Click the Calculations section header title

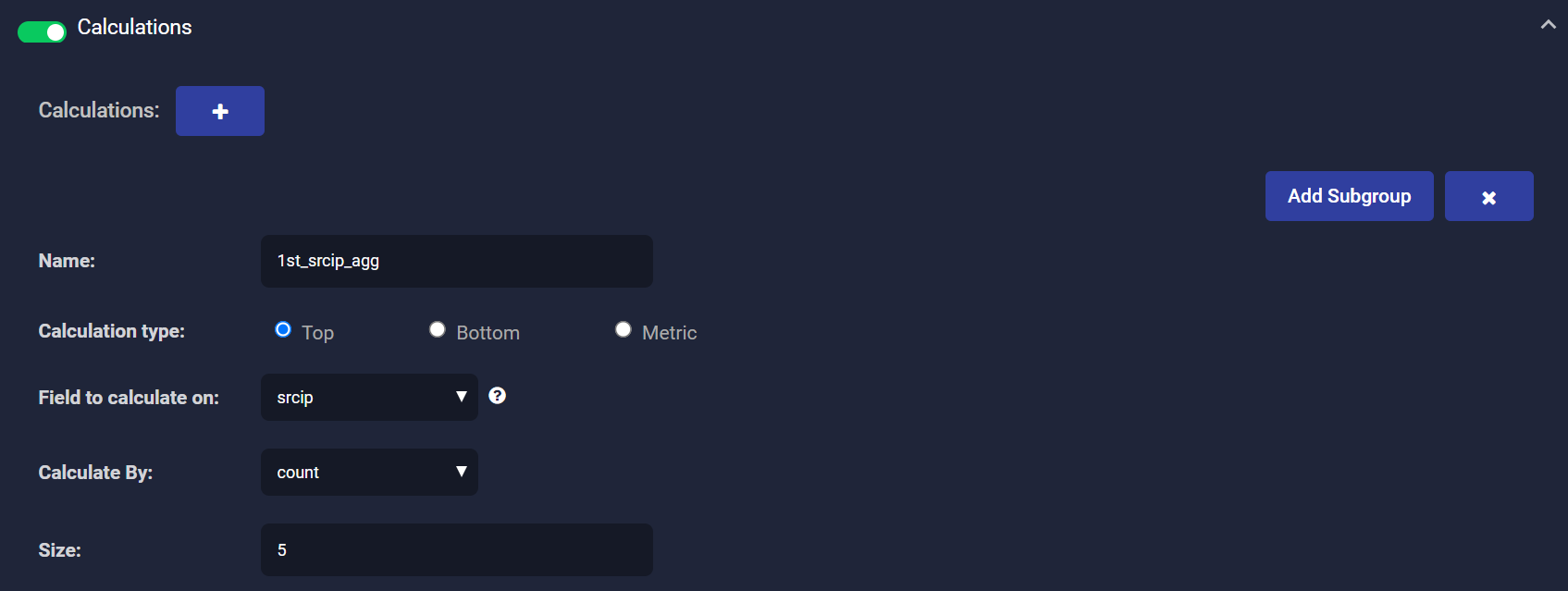(x=135, y=28)
